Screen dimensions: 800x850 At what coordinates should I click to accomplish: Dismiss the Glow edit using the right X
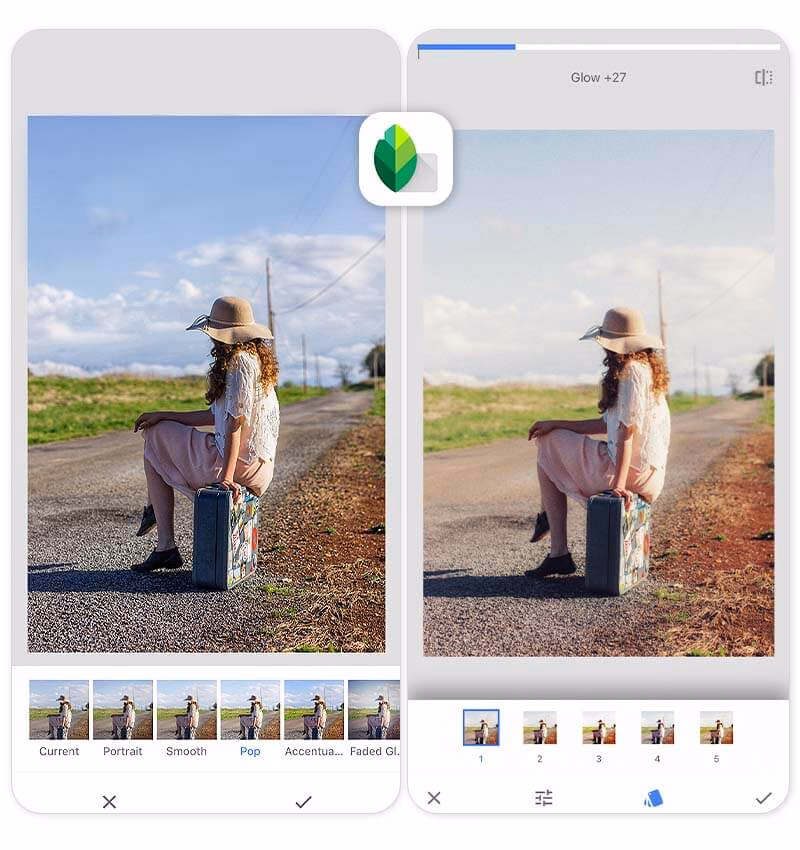click(434, 798)
